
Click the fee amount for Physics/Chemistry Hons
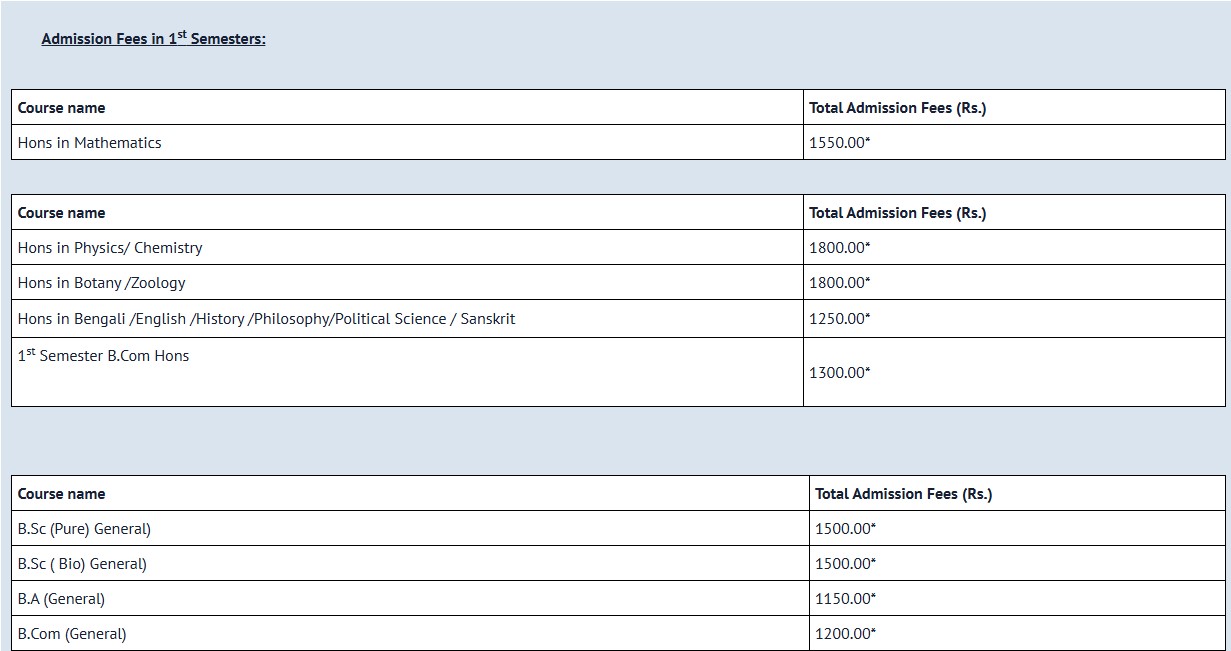(839, 248)
